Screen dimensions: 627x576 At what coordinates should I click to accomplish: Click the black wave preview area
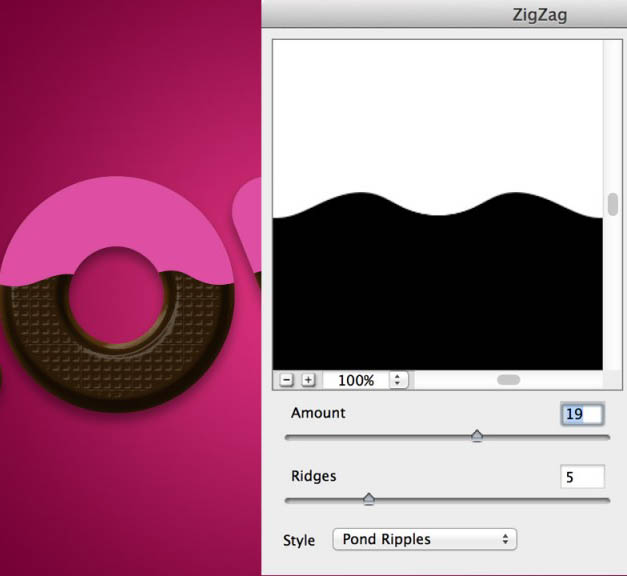click(x=437, y=292)
